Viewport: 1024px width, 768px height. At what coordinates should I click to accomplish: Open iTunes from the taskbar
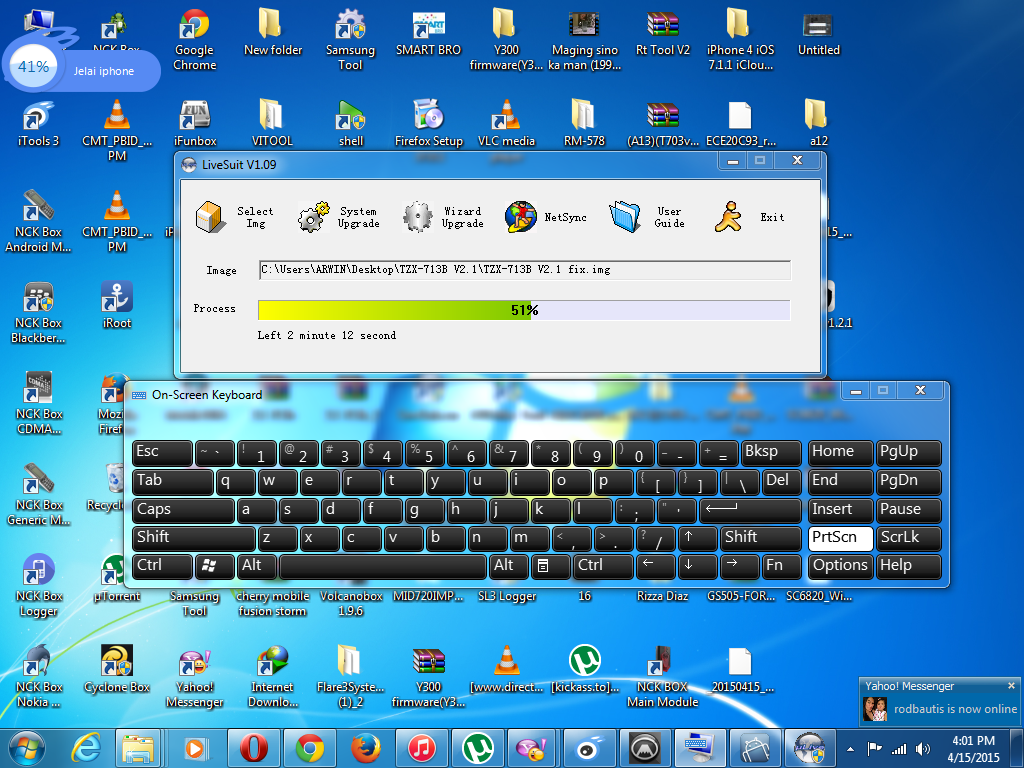point(421,747)
